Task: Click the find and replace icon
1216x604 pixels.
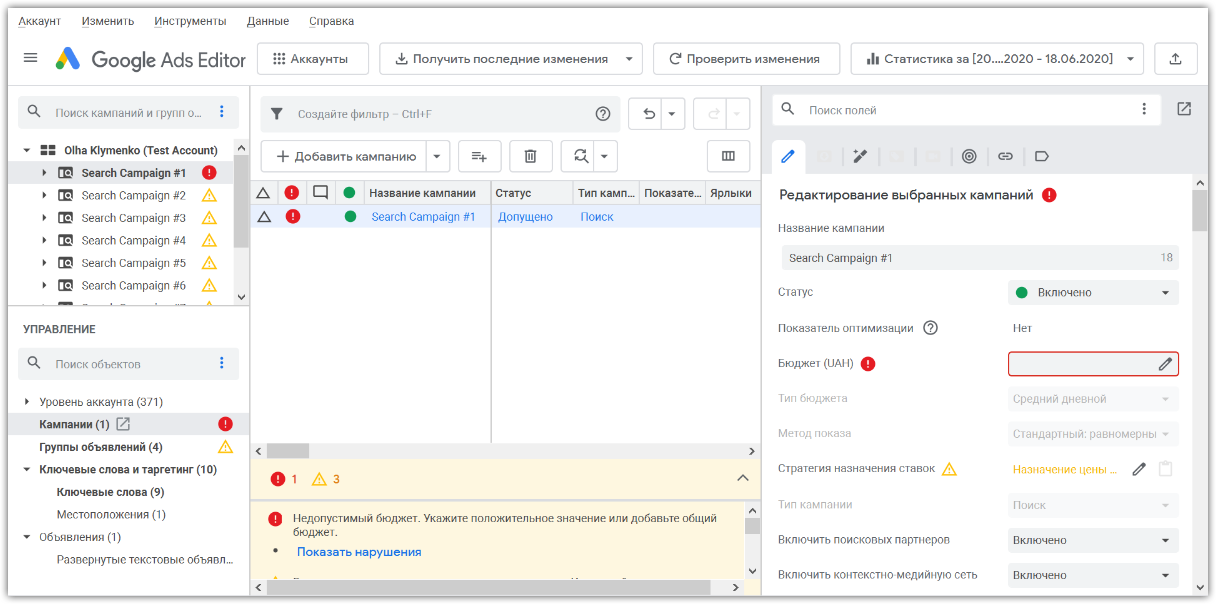Action: click(581, 156)
